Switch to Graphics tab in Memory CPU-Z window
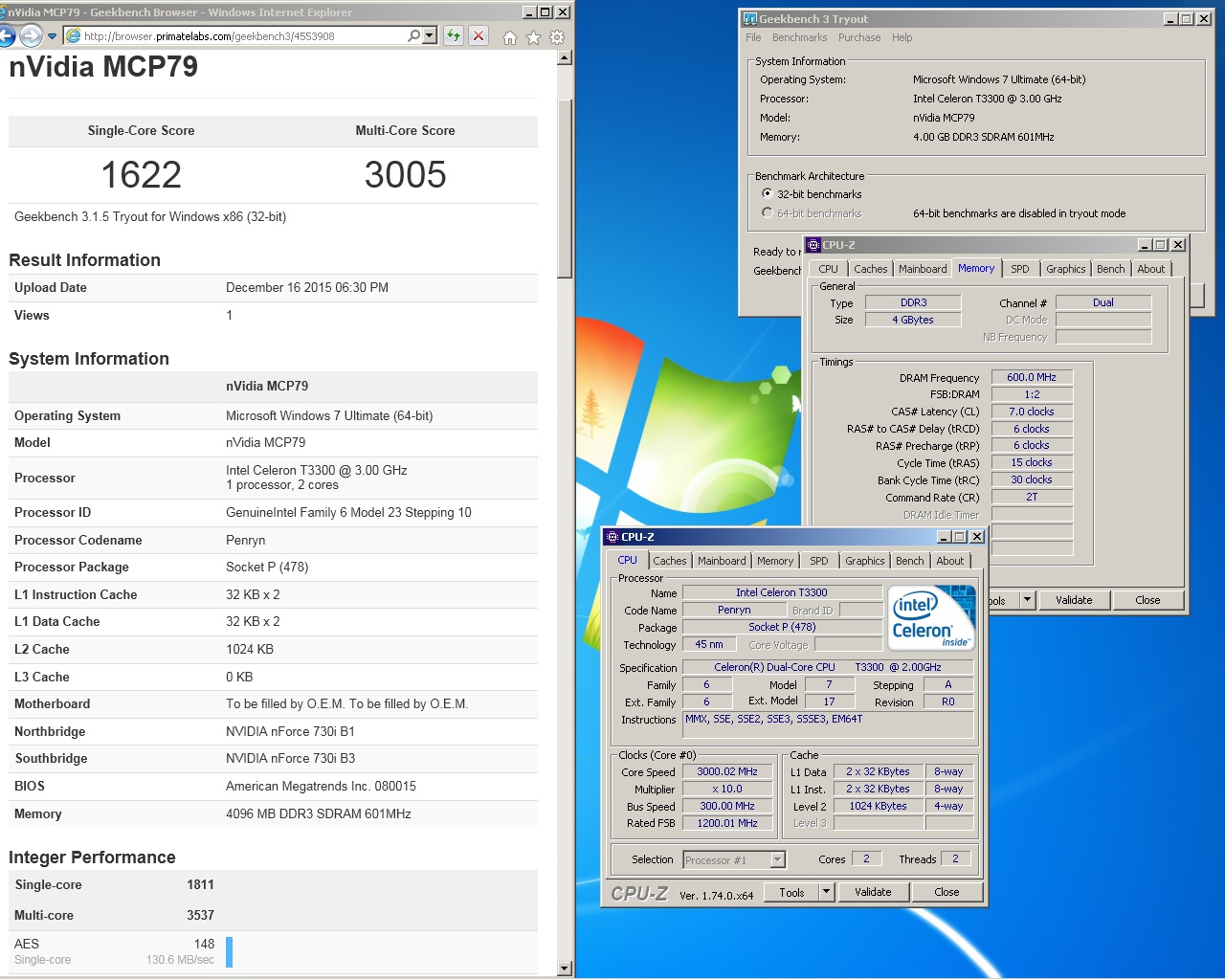 [x=1065, y=269]
